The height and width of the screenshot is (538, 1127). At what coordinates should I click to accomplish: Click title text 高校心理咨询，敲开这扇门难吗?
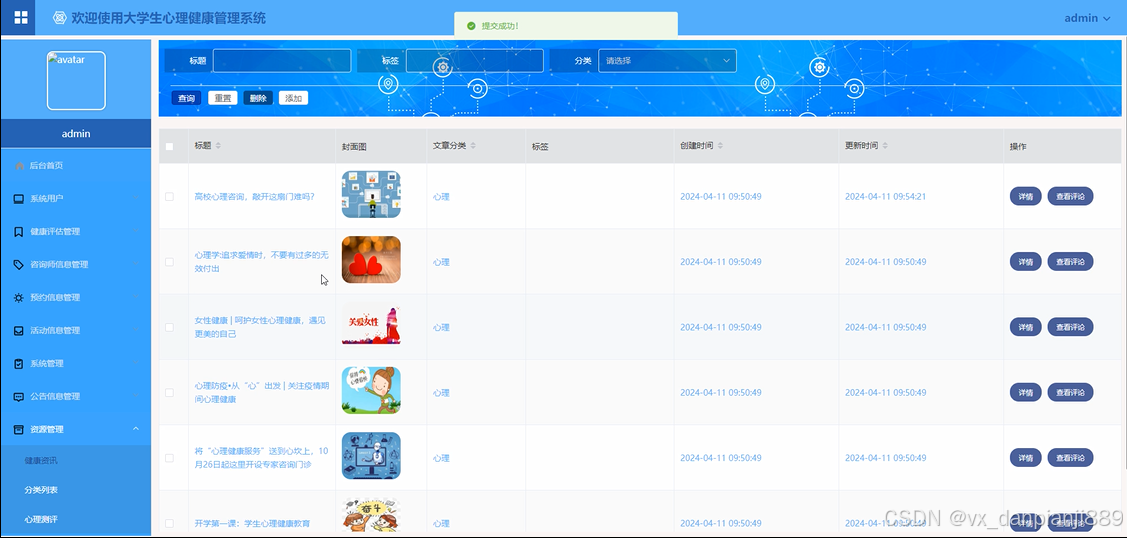tap(254, 196)
